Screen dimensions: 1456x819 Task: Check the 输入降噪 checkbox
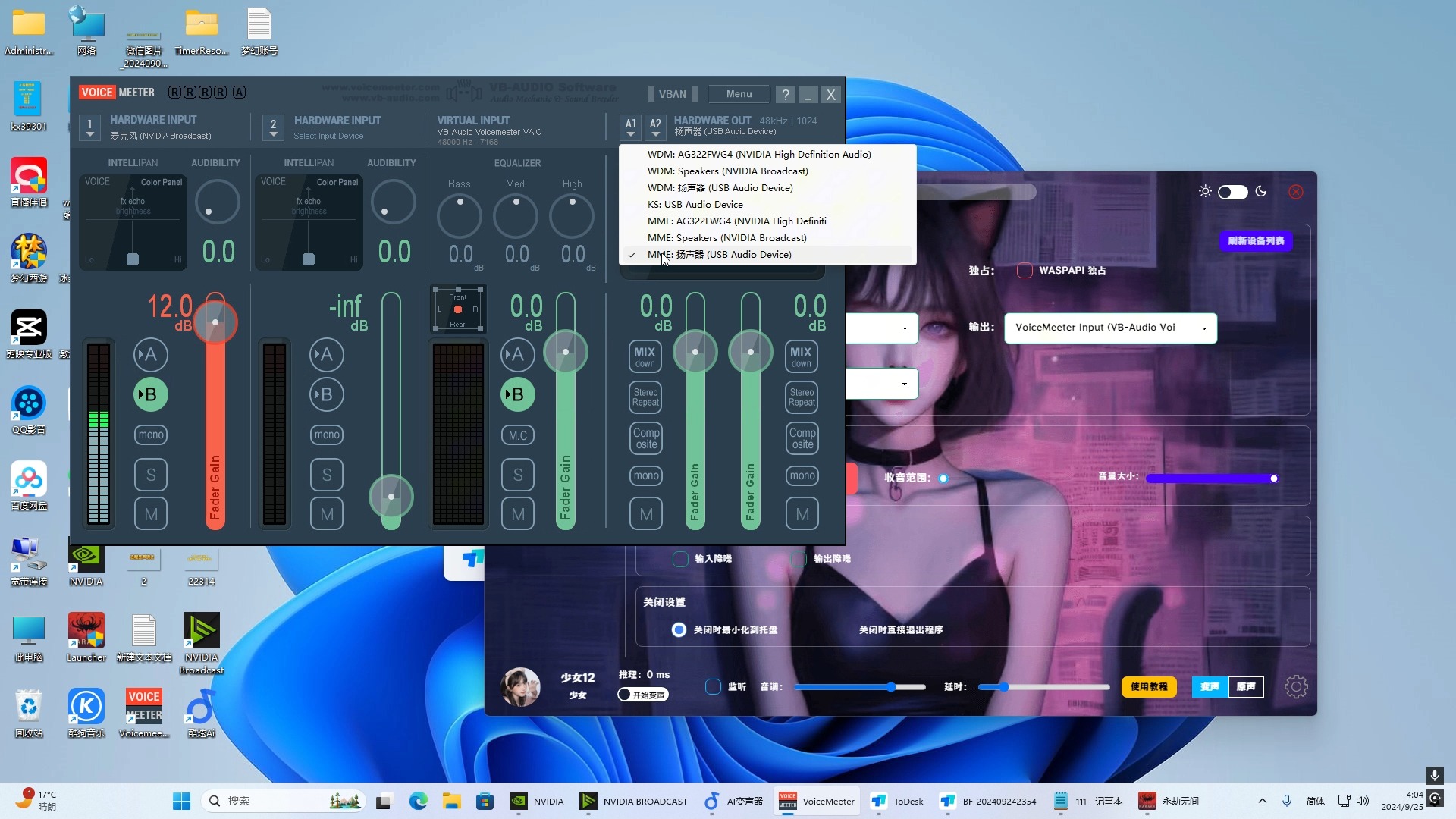[680, 559]
